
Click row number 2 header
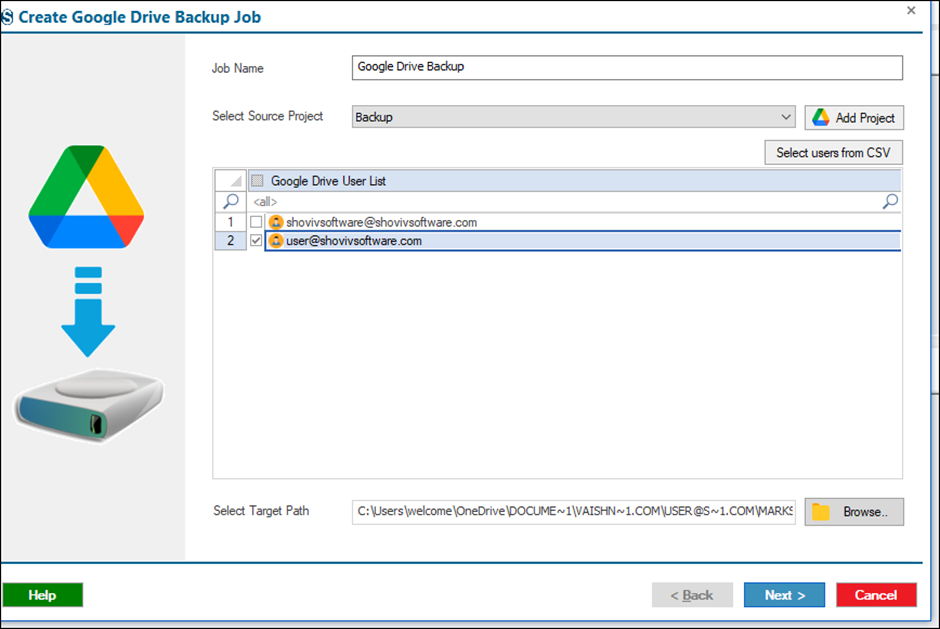click(231, 240)
